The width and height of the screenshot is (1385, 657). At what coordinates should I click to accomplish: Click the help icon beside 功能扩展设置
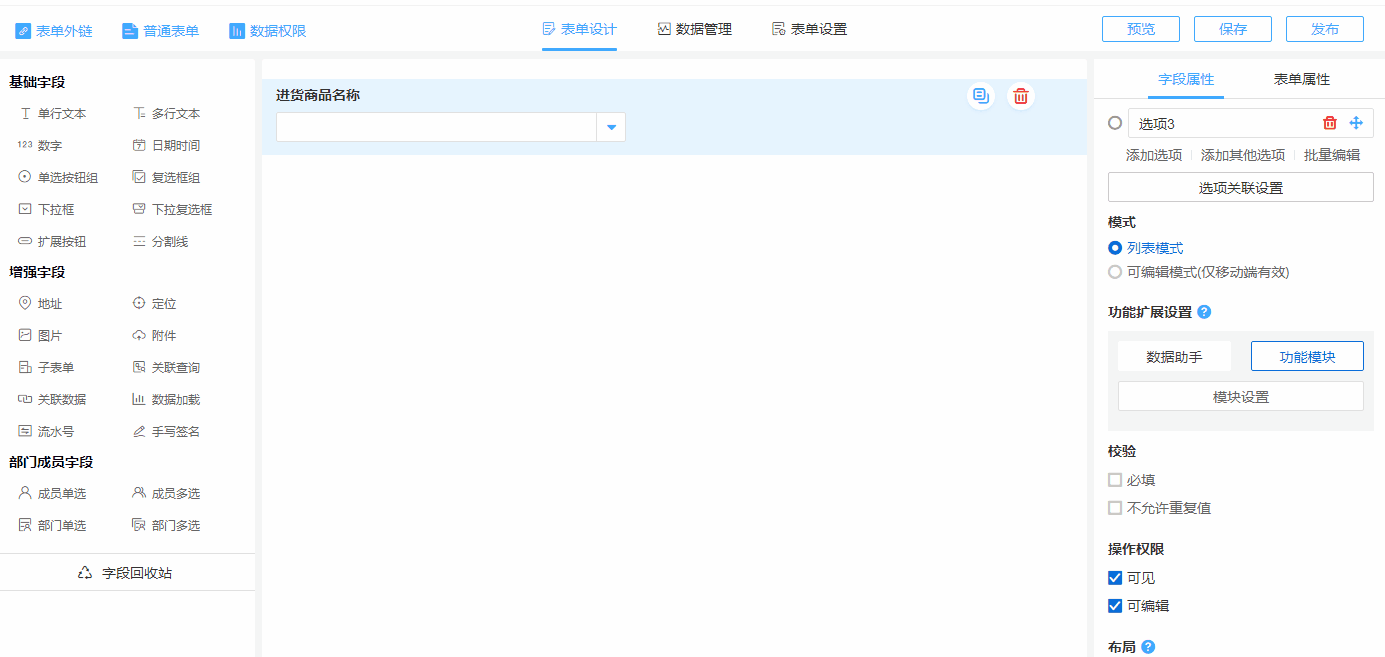(1204, 312)
